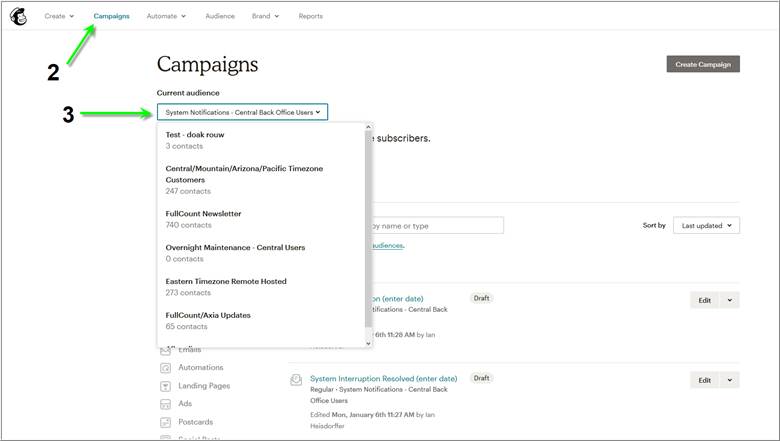Select Eastern Timezone Remote Hosted audience
The image size is (780, 441).
261,287
